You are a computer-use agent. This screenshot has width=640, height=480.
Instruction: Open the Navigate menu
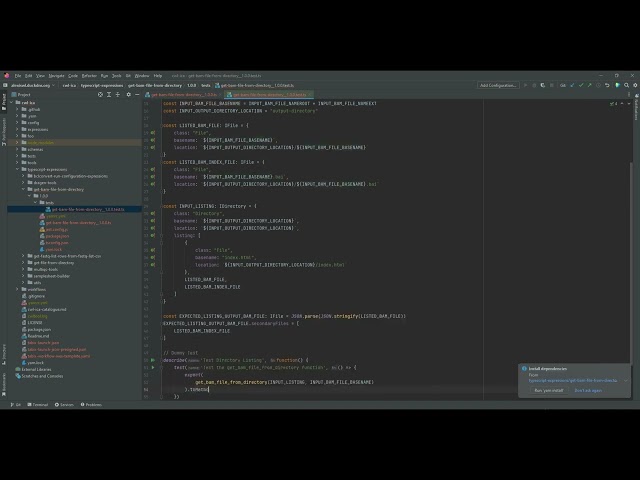tap(56, 76)
